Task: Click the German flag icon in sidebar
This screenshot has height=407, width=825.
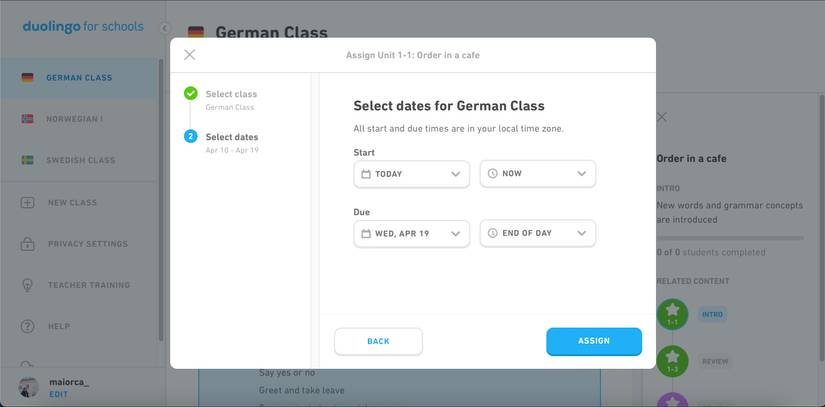Action: [x=27, y=78]
